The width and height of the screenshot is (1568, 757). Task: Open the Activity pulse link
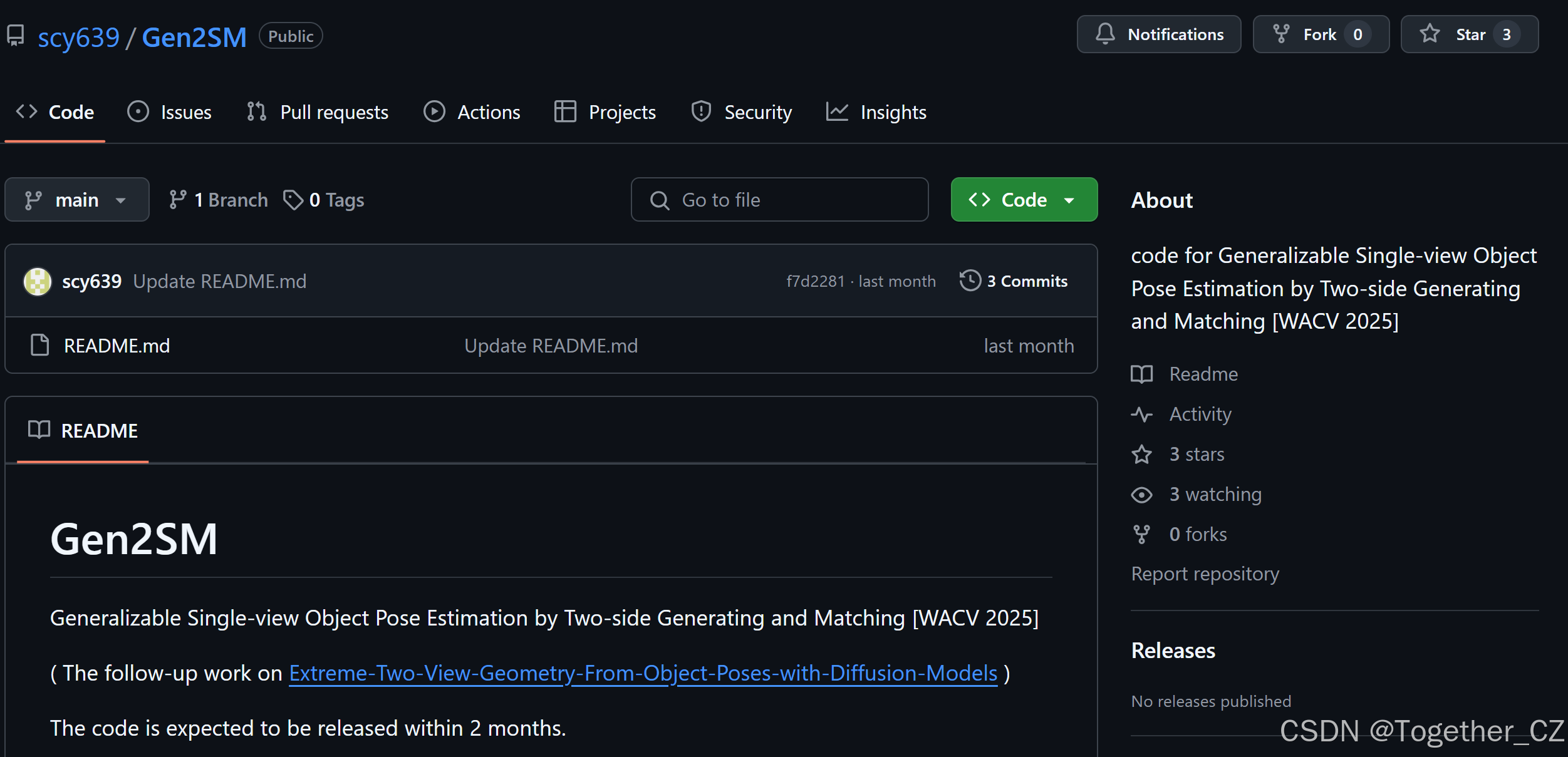click(1199, 414)
